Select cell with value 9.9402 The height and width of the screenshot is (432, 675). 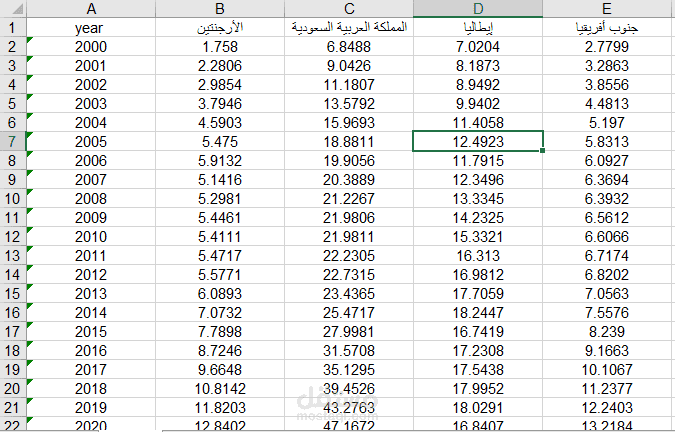click(x=478, y=104)
